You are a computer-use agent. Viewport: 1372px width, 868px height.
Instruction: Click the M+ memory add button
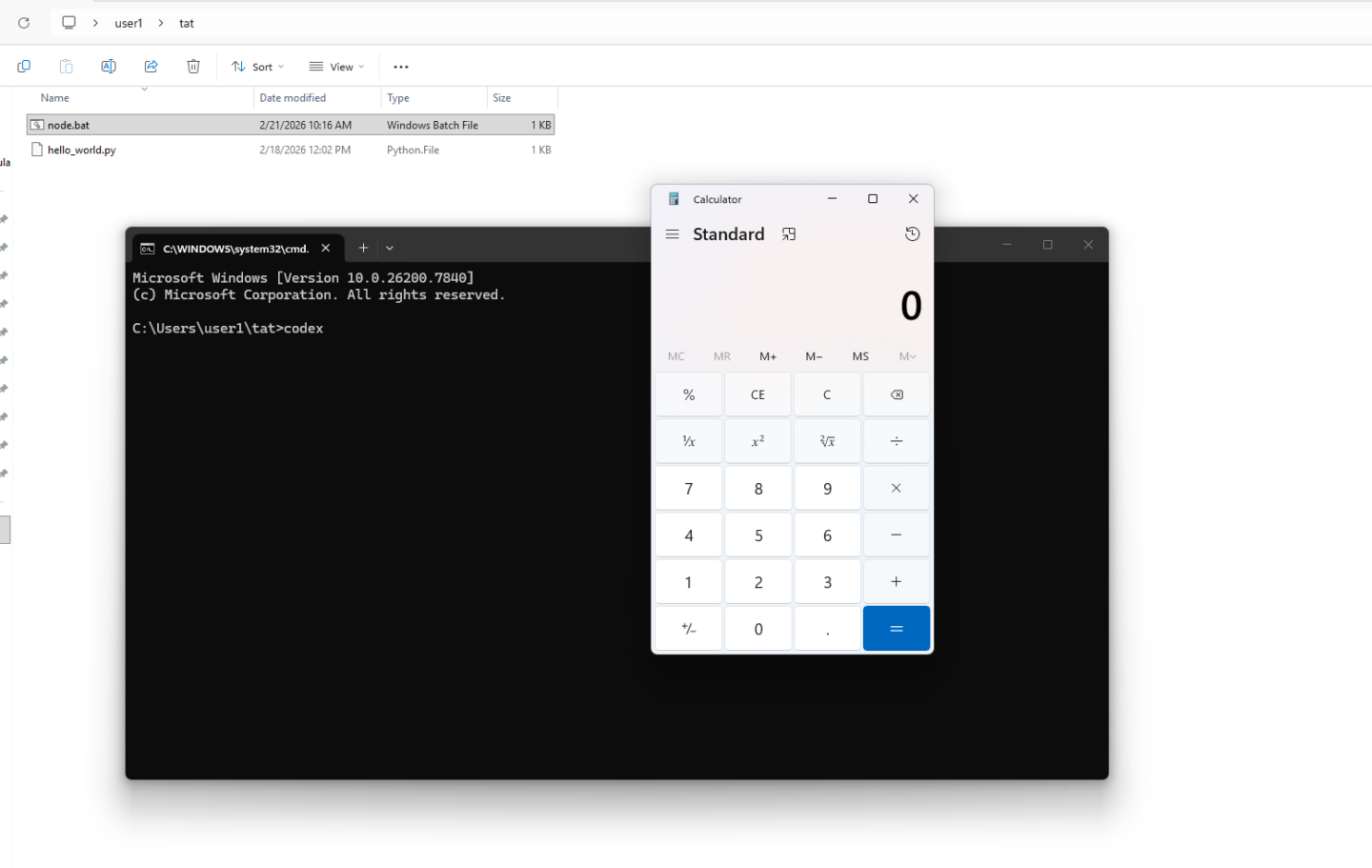coord(768,356)
